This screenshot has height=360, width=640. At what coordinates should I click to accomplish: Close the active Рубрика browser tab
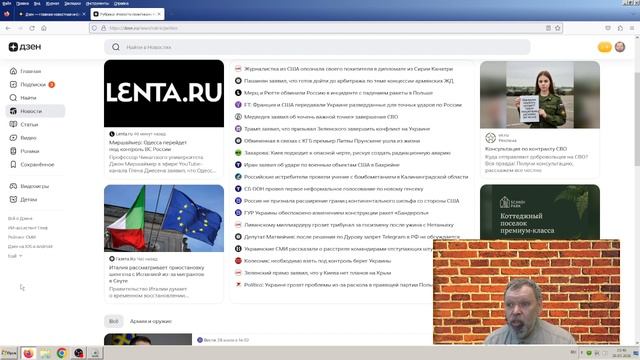pyautogui.click(x=159, y=14)
